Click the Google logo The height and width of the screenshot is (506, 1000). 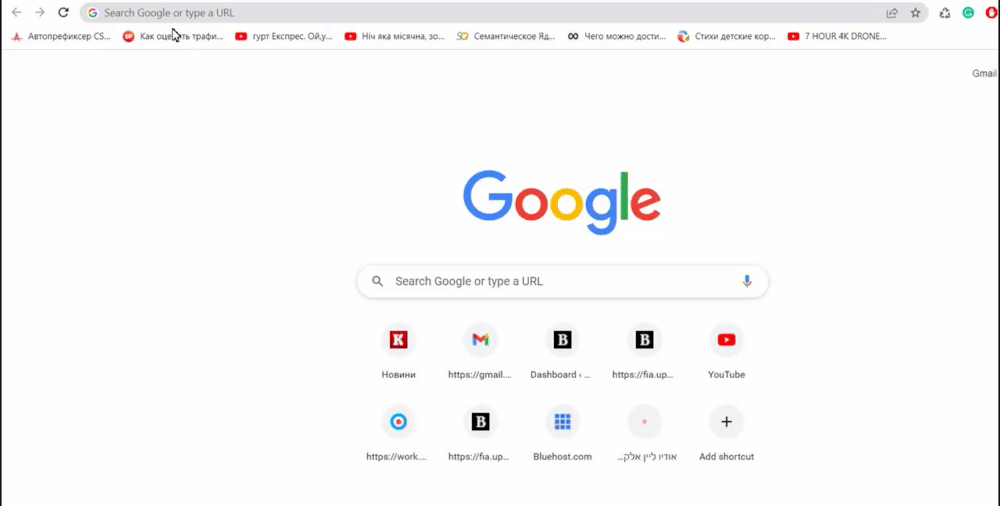point(562,202)
